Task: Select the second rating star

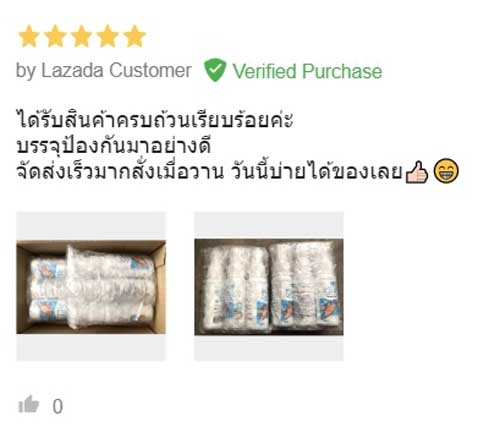Action: (x=55, y=36)
